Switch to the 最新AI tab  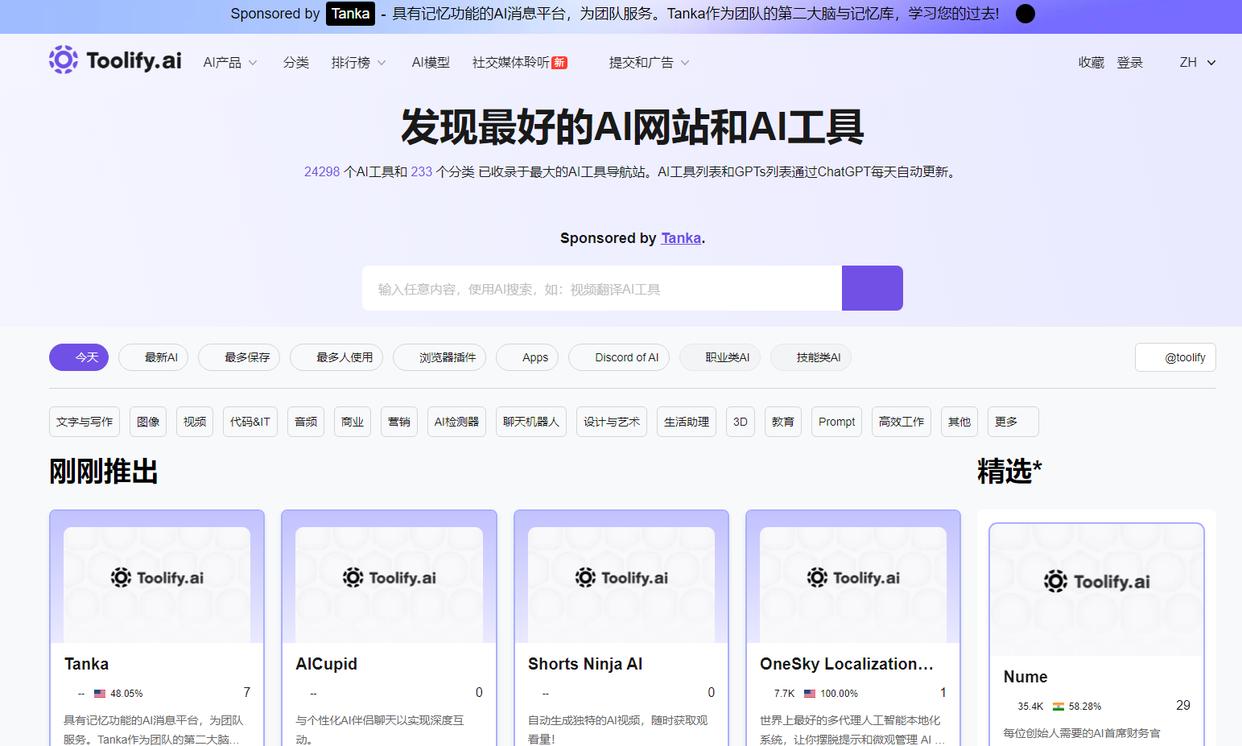click(x=153, y=357)
